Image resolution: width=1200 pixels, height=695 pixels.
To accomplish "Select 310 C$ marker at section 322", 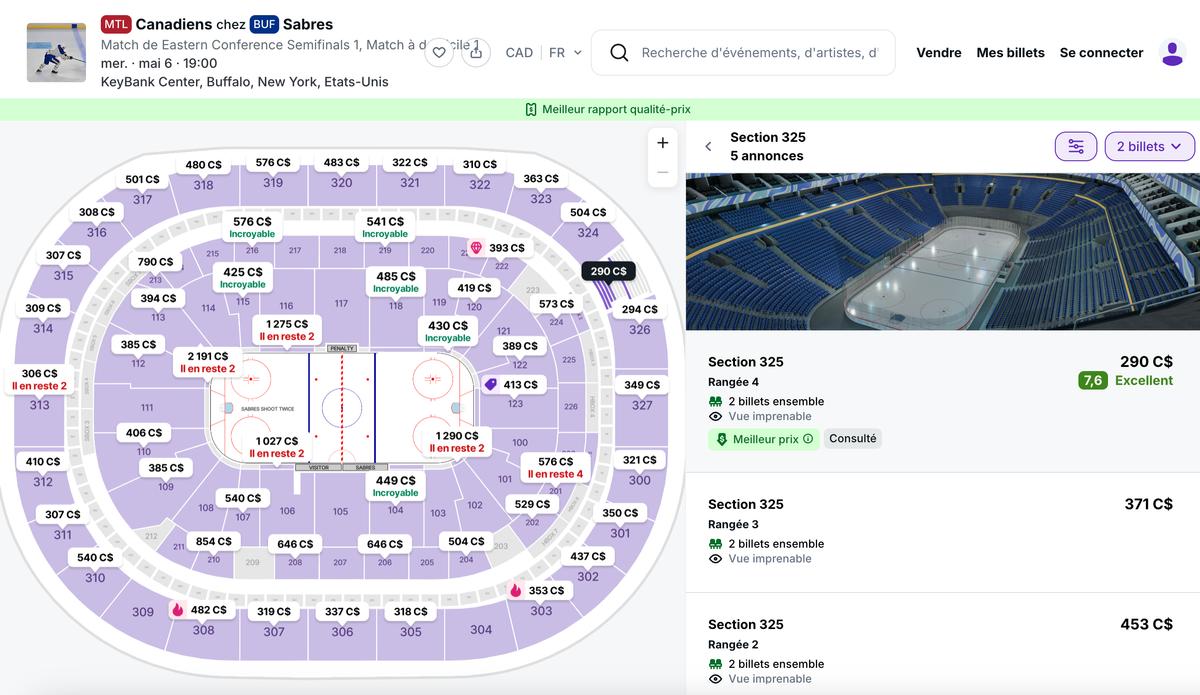I will (479, 164).
